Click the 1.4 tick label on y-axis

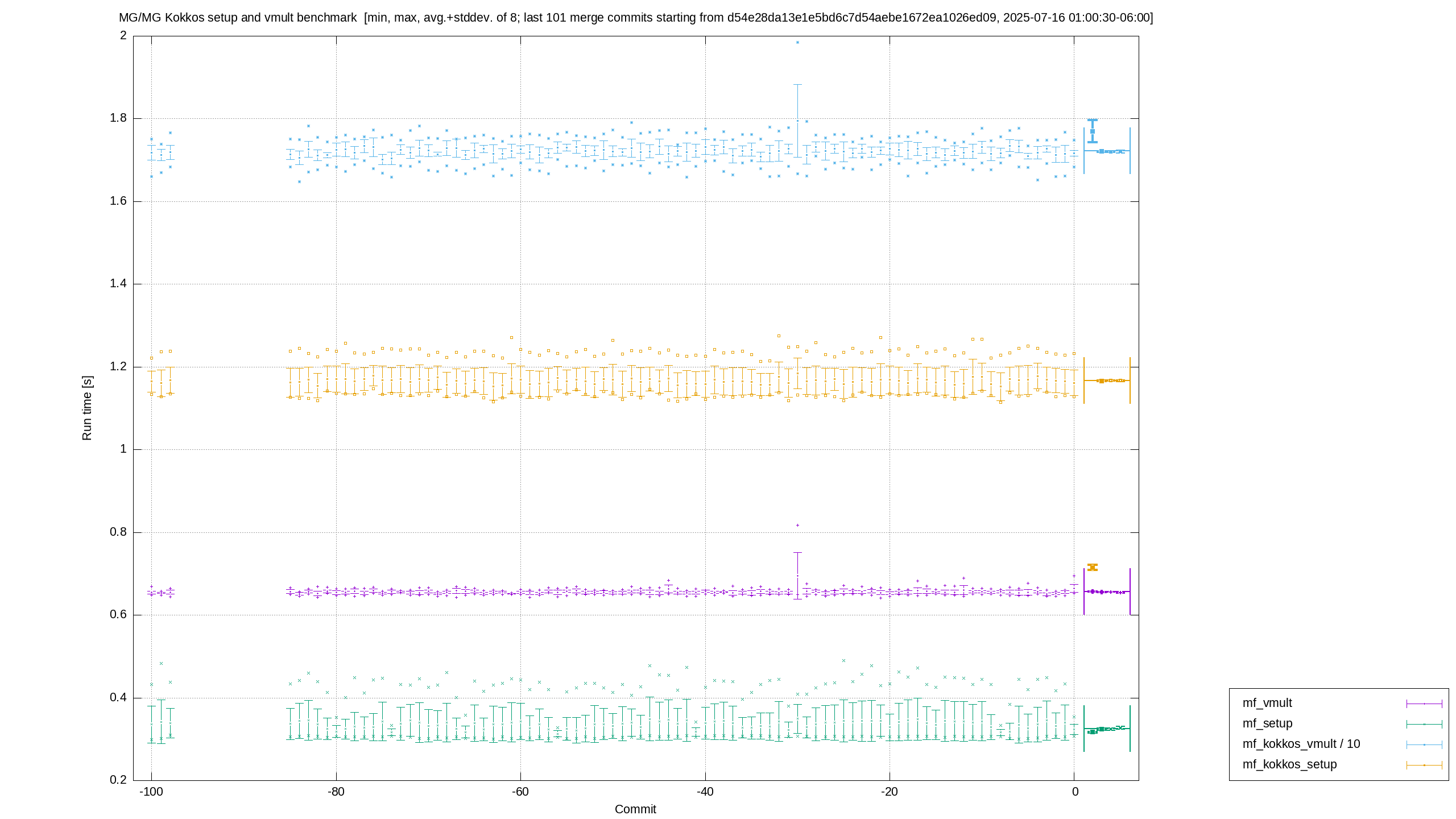click(118, 284)
